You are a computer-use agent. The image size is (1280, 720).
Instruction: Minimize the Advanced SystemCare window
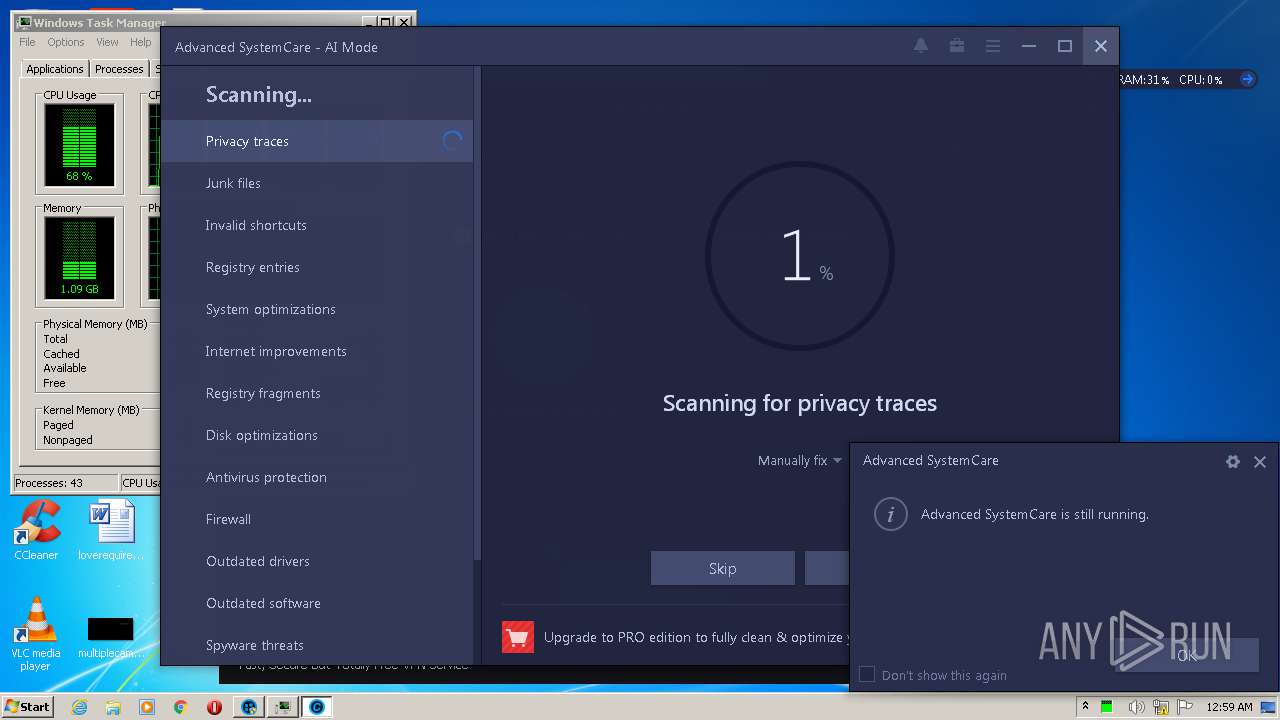1028,46
